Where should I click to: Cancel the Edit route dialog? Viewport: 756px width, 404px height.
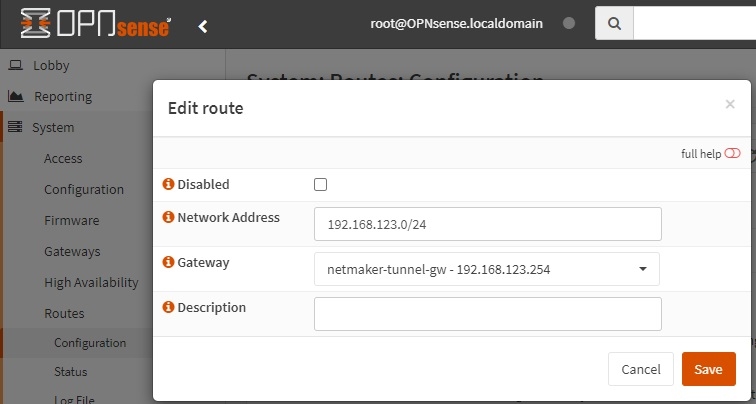(641, 369)
